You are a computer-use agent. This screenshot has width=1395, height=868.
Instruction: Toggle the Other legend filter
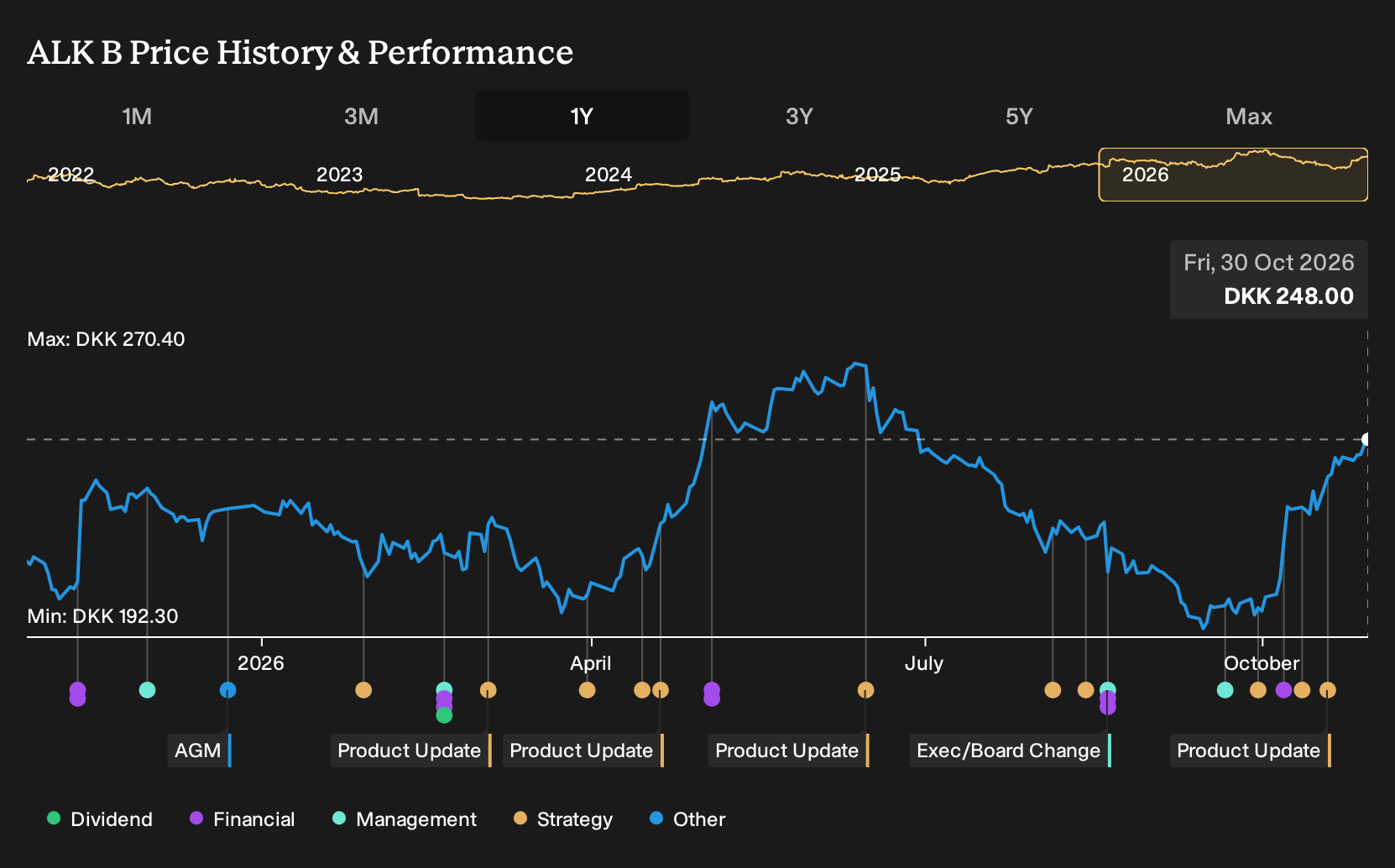[687, 819]
